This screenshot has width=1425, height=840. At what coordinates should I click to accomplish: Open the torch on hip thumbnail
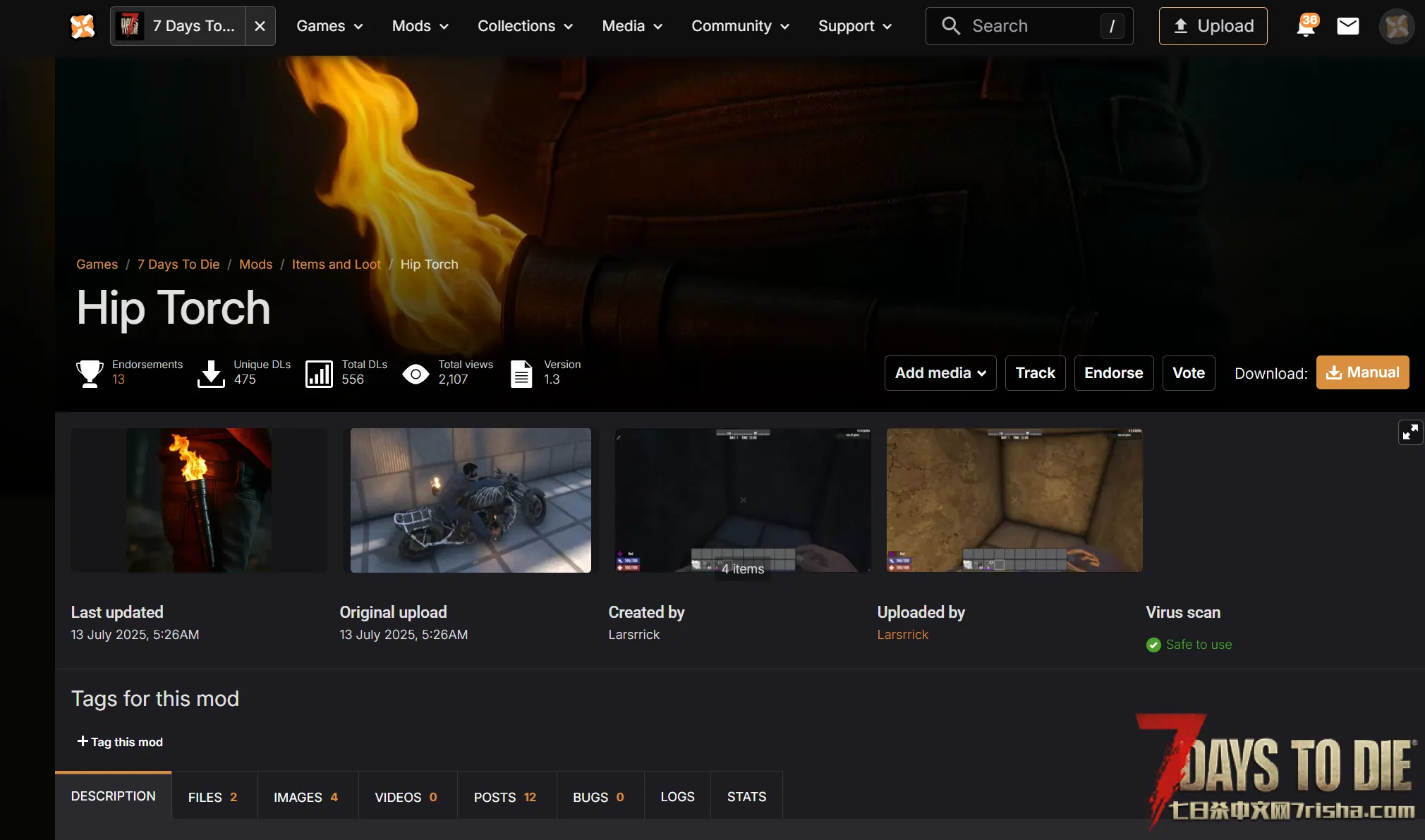click(x=199, y=500)
